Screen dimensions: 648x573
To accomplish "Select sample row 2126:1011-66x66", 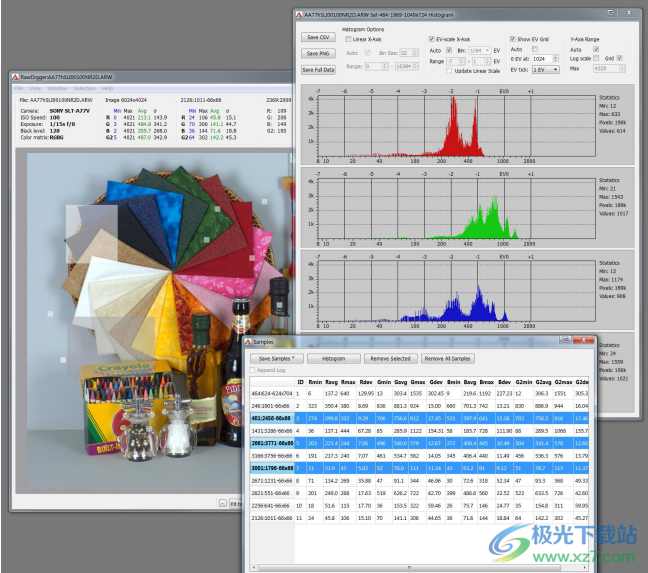I will (x=419, y=518).
